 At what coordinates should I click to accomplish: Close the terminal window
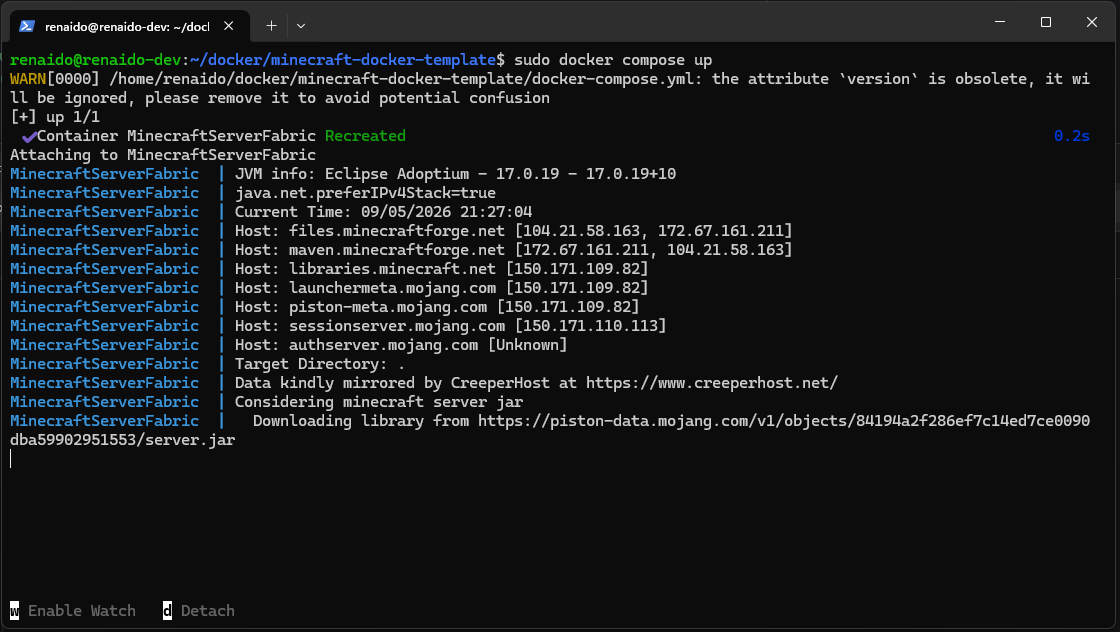point(1091,22)
